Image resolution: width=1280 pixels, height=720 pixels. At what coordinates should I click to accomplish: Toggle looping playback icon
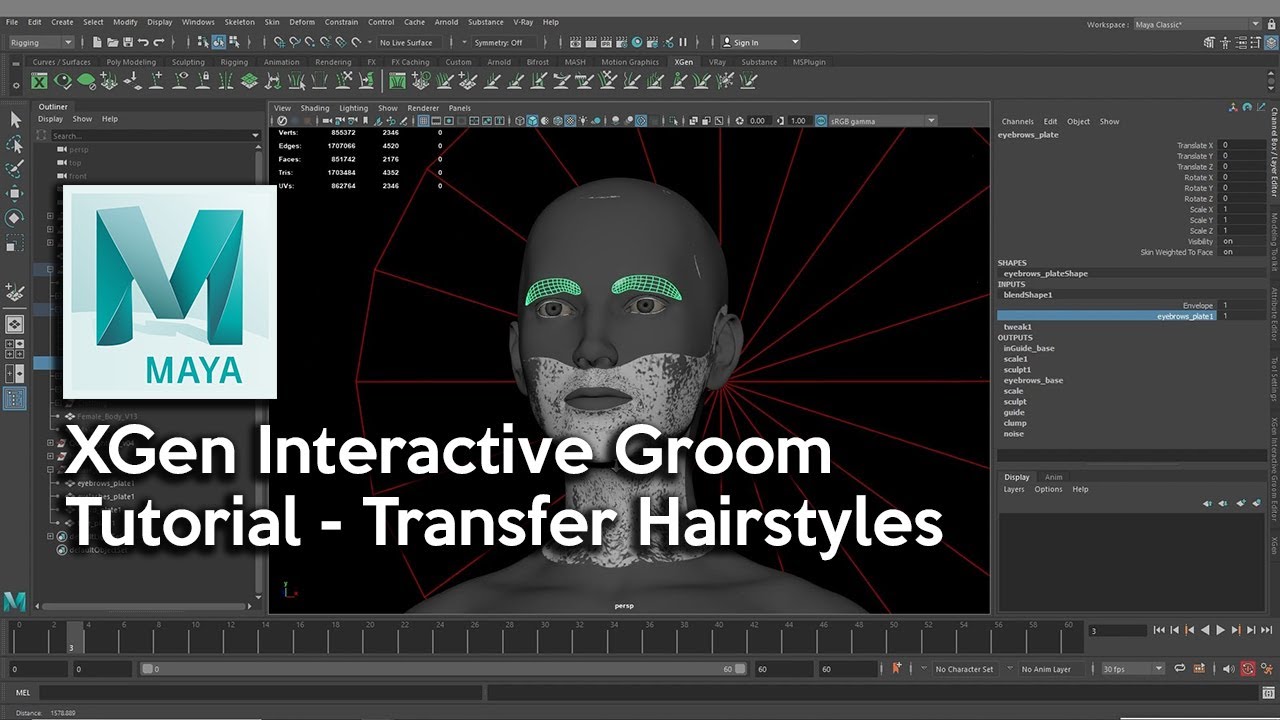tap(1179, 669)
